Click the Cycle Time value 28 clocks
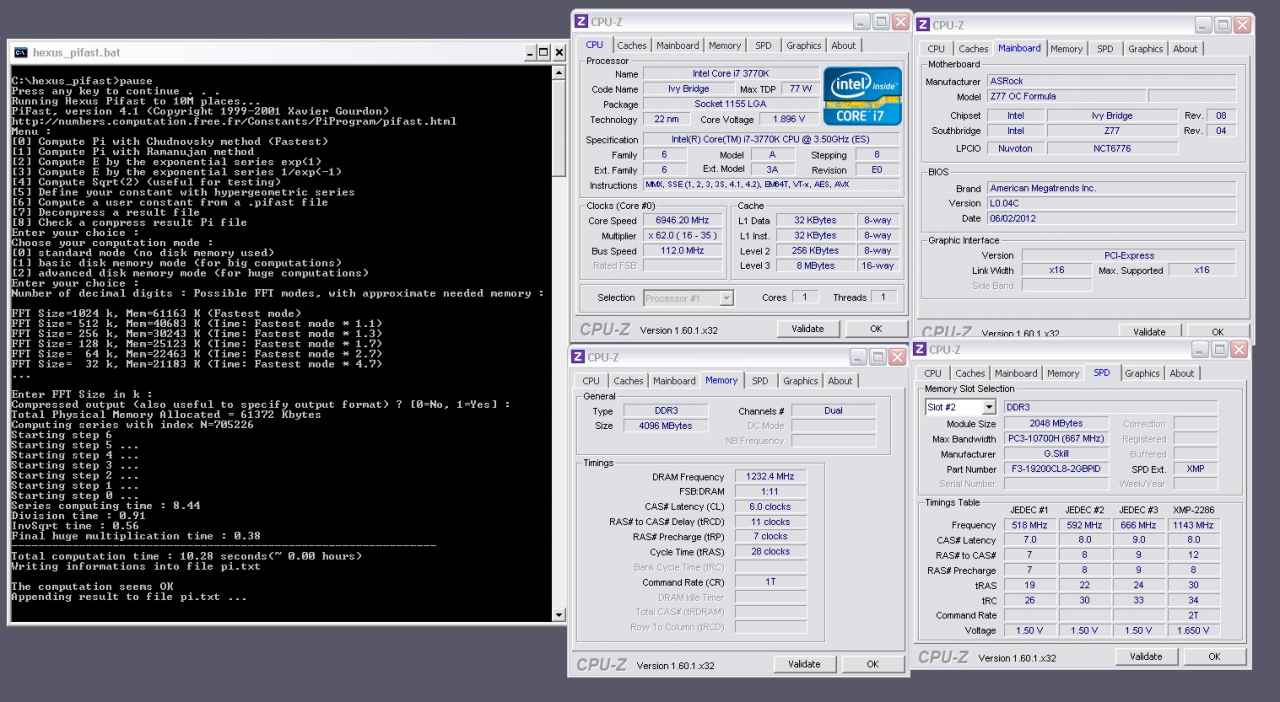The image size is (1280, 702). [x=771, y=552]
